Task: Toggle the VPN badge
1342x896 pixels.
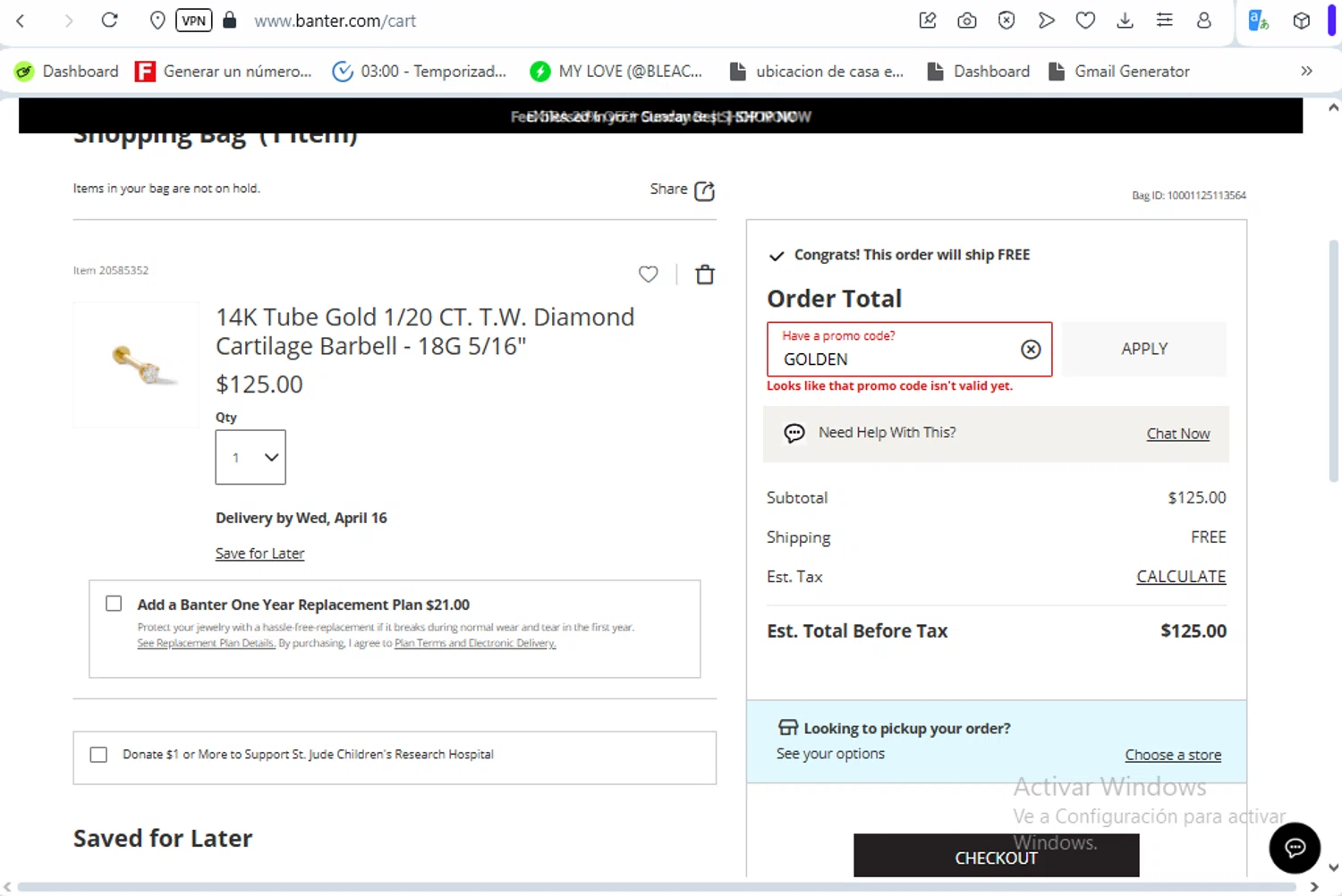Action: [193, 20]
